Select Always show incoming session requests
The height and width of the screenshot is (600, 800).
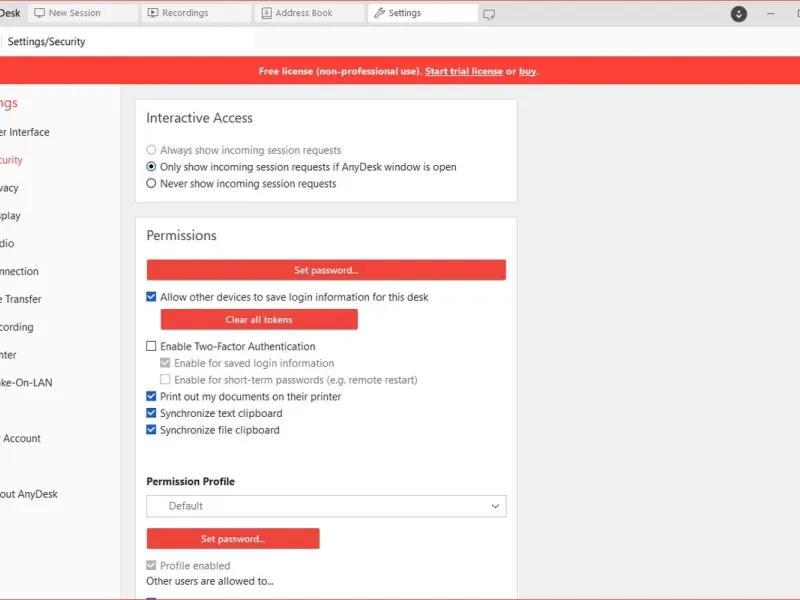151,150
